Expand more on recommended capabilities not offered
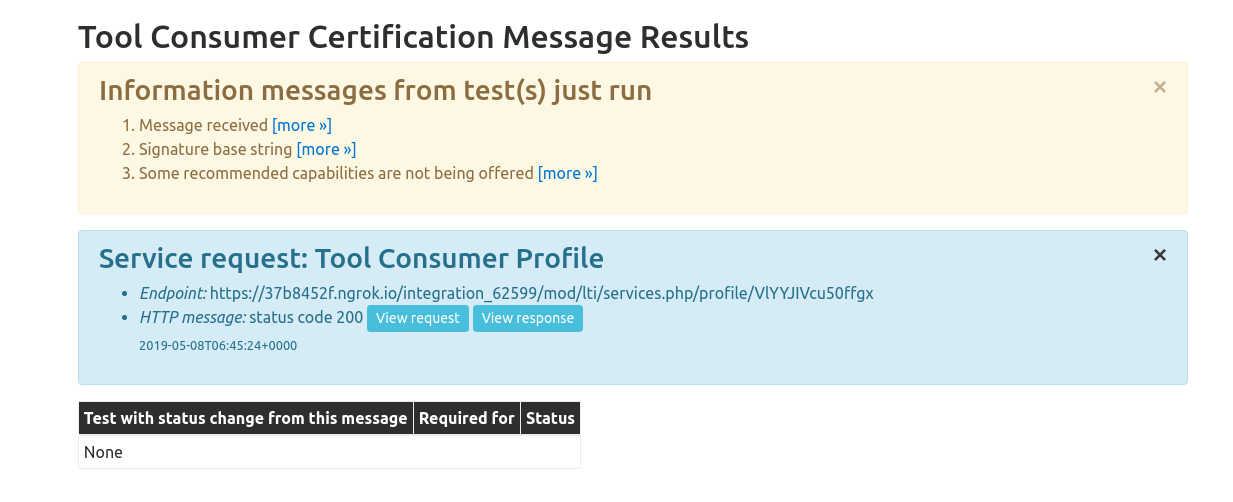 [x=567, y=173]
